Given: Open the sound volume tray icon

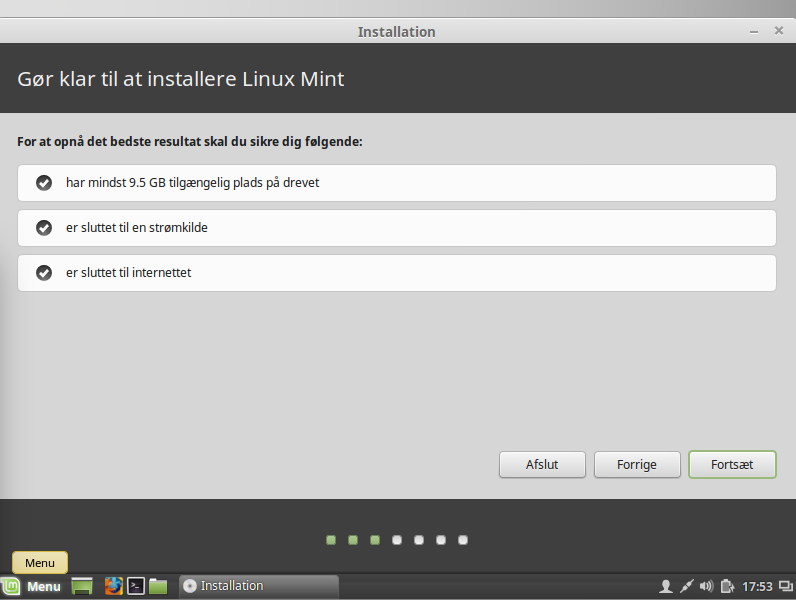Looking at the screenshot, I should [x=706, y=587].
